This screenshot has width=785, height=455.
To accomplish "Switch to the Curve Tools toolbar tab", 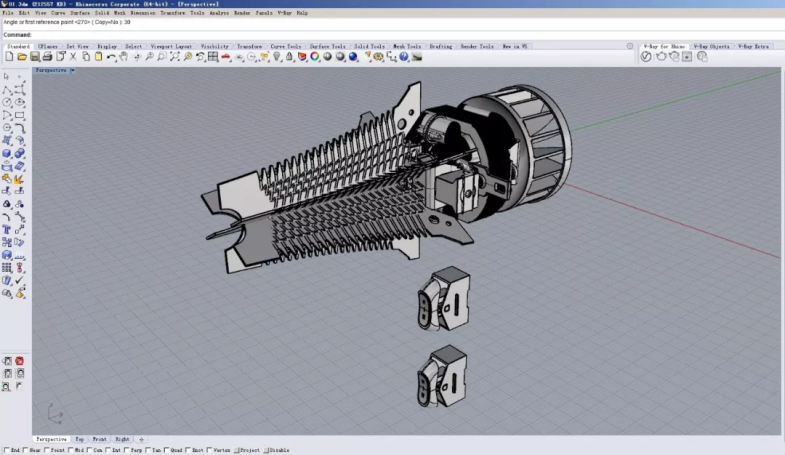I will 285,46.
